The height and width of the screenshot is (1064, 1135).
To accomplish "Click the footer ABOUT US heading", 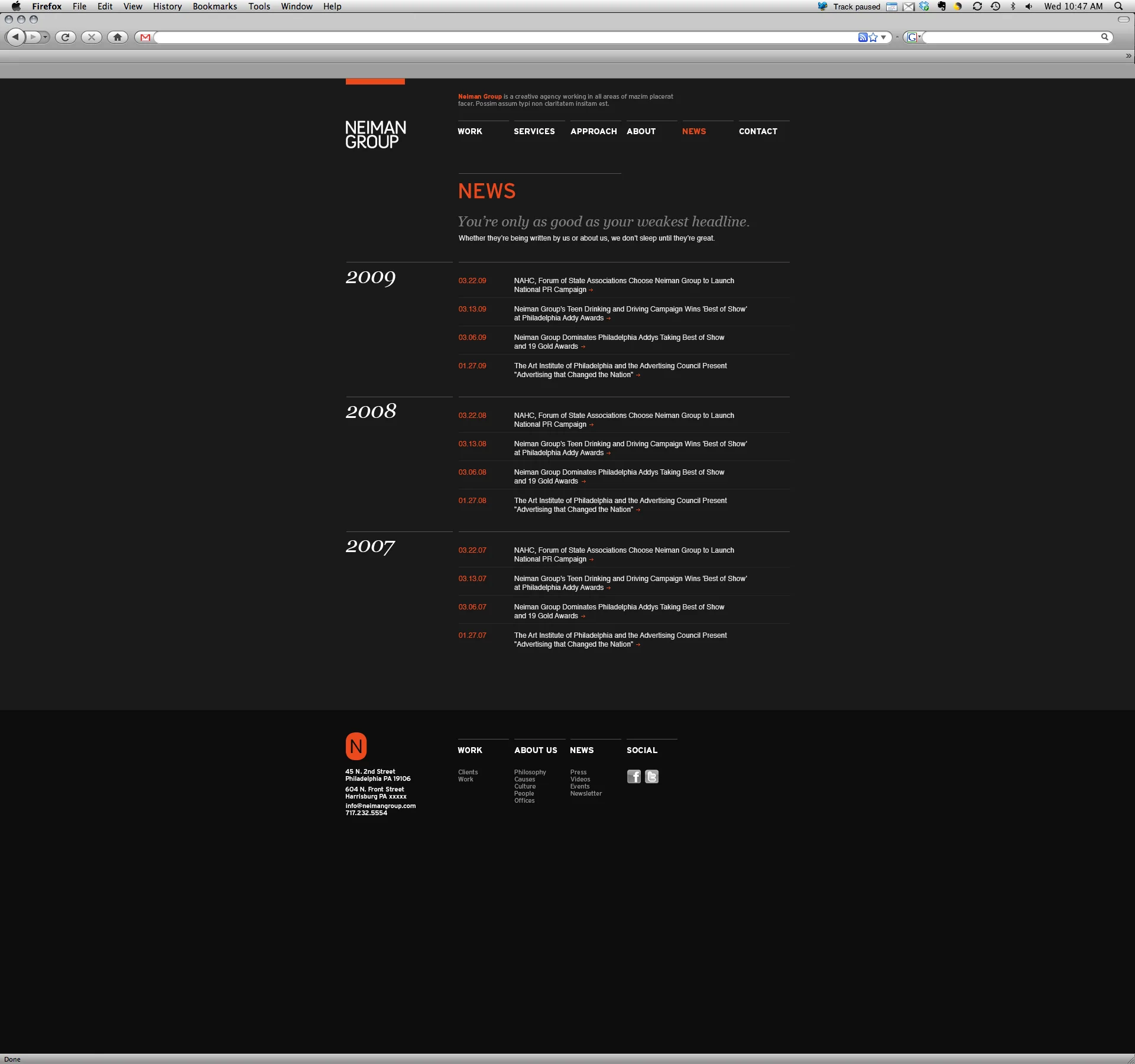I will [536, 750].
